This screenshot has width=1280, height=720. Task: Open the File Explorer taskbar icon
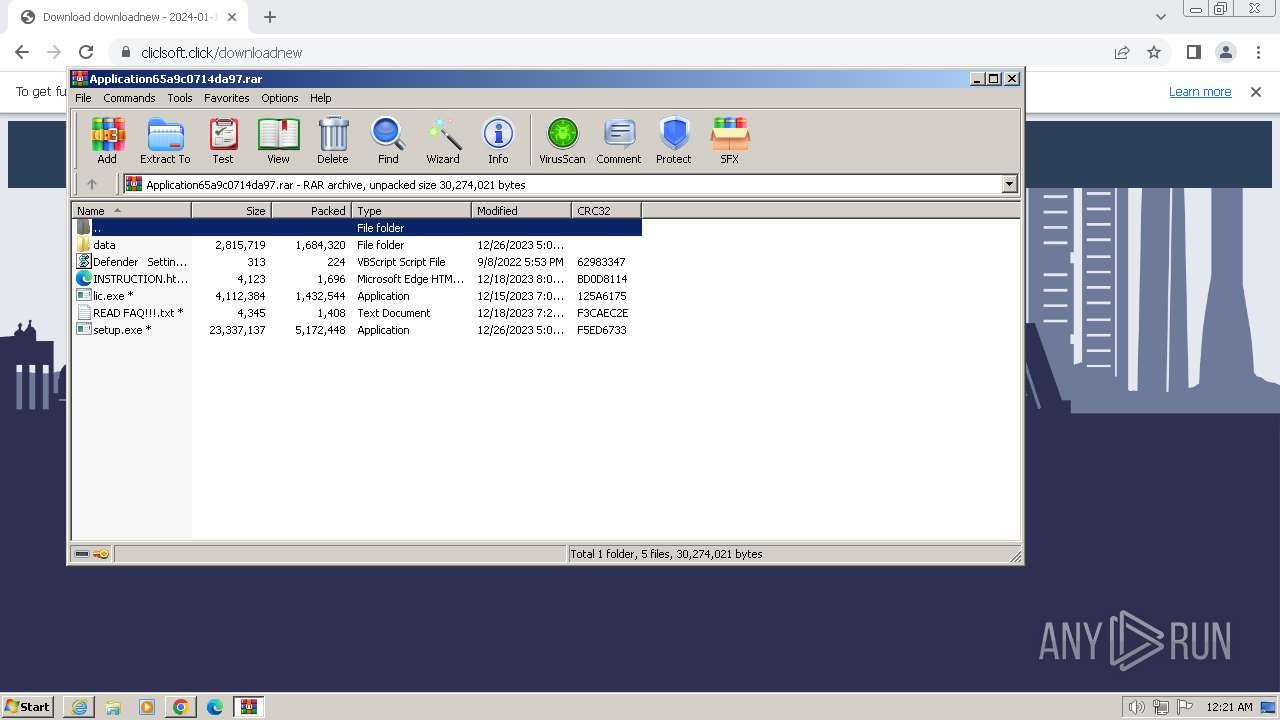(x=113, y=706)
